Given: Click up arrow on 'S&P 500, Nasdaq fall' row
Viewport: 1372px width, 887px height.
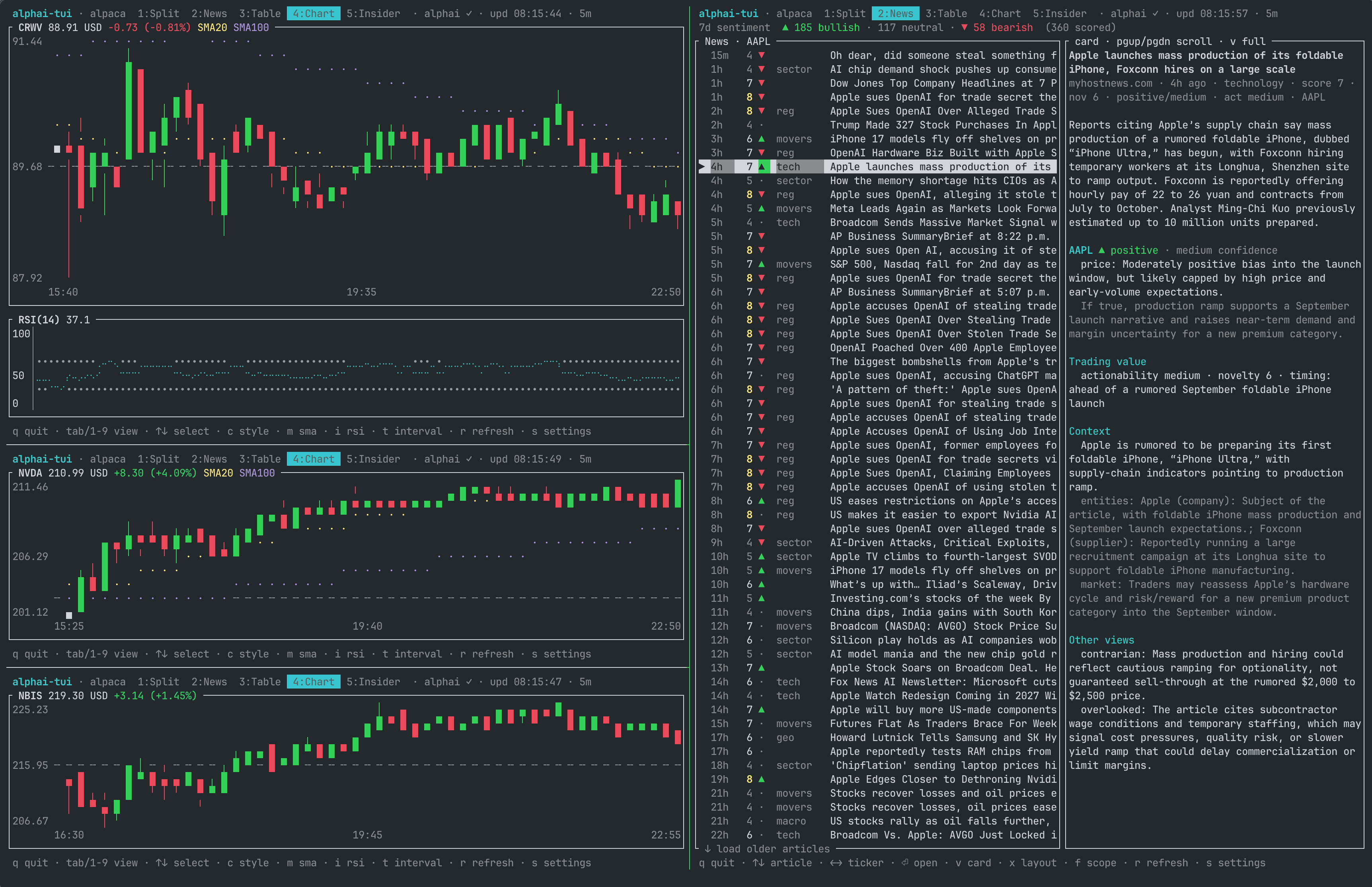Looking at the screenshot, I should click(x=761, y=265).
